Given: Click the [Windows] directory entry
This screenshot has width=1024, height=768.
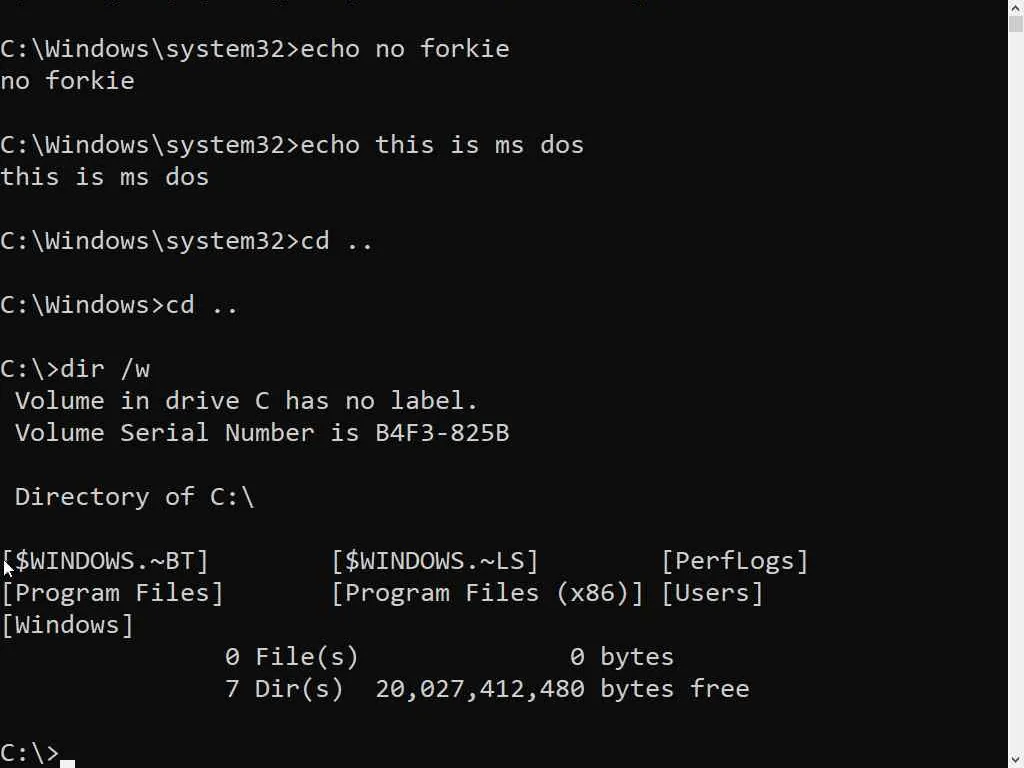Looking at the screenshot, I should (67, 625).
